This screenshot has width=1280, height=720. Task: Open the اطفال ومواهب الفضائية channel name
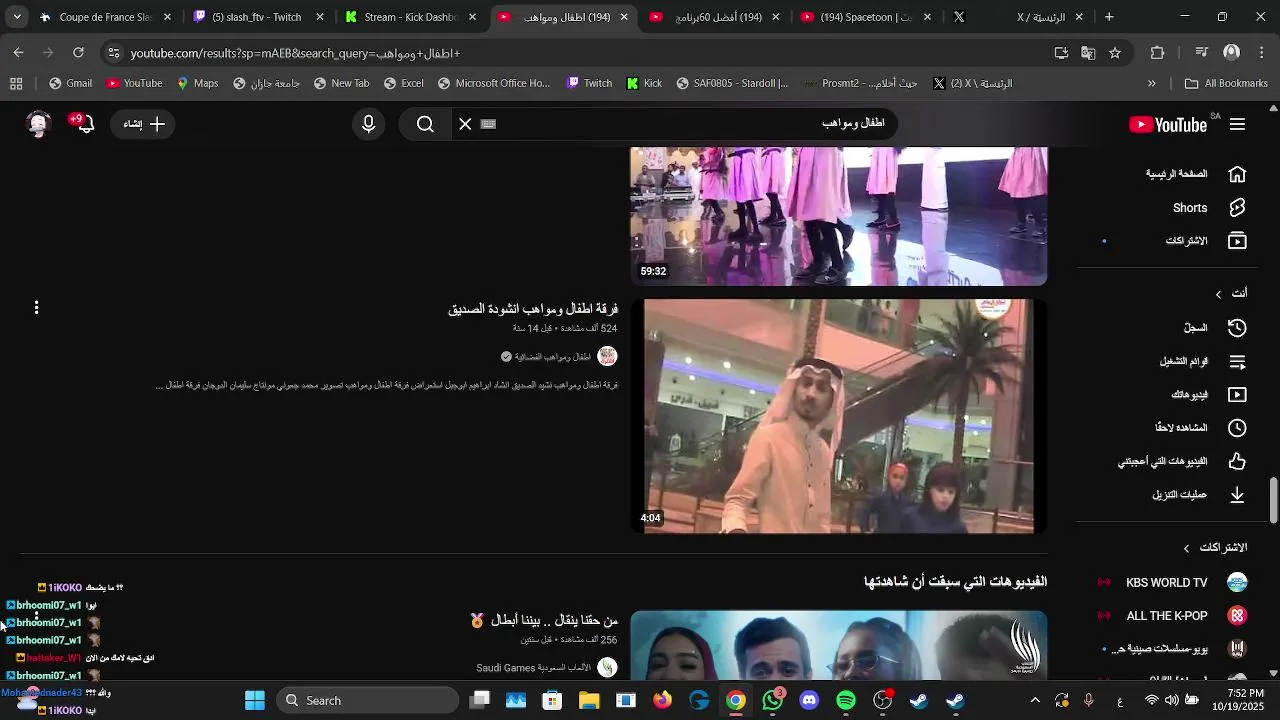click(x=552, y=357)
